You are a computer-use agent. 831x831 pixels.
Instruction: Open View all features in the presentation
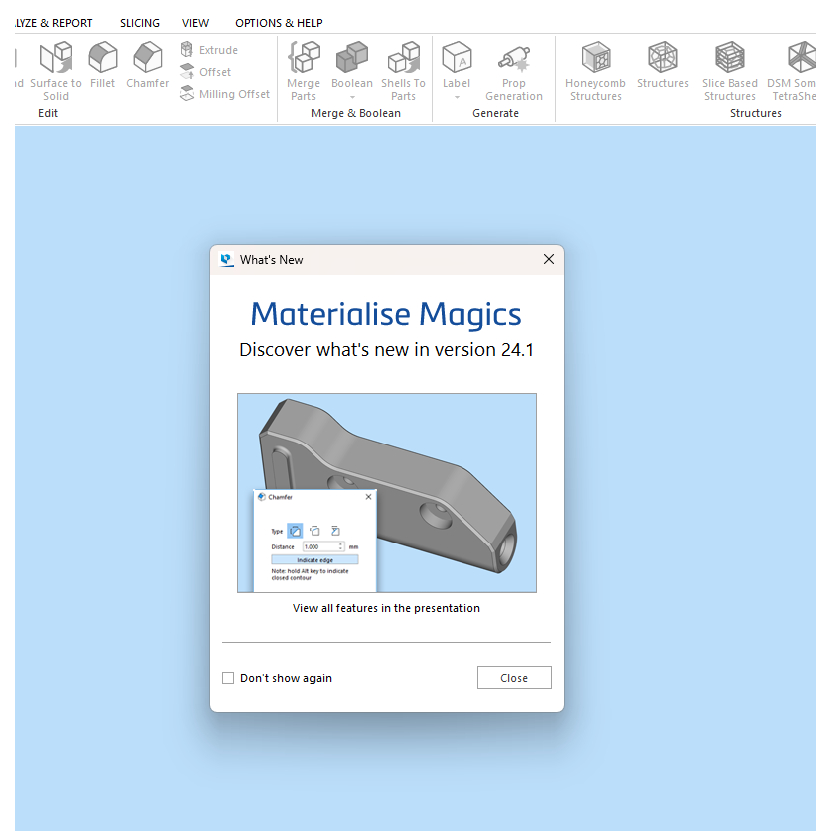point(386,608)
